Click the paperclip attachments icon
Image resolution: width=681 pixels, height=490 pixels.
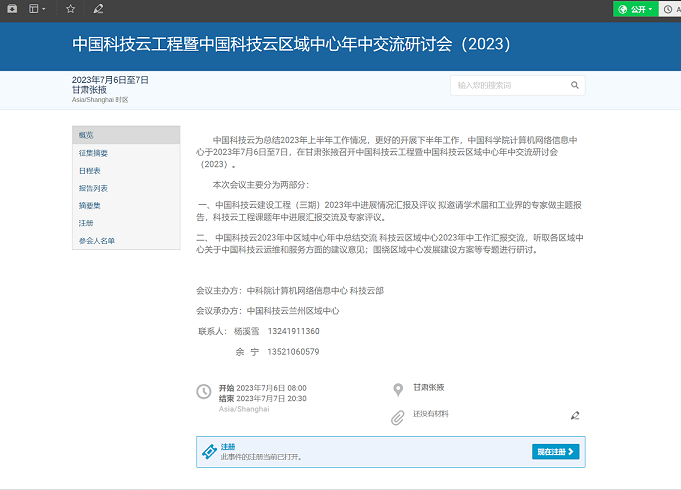pos(397,416)
